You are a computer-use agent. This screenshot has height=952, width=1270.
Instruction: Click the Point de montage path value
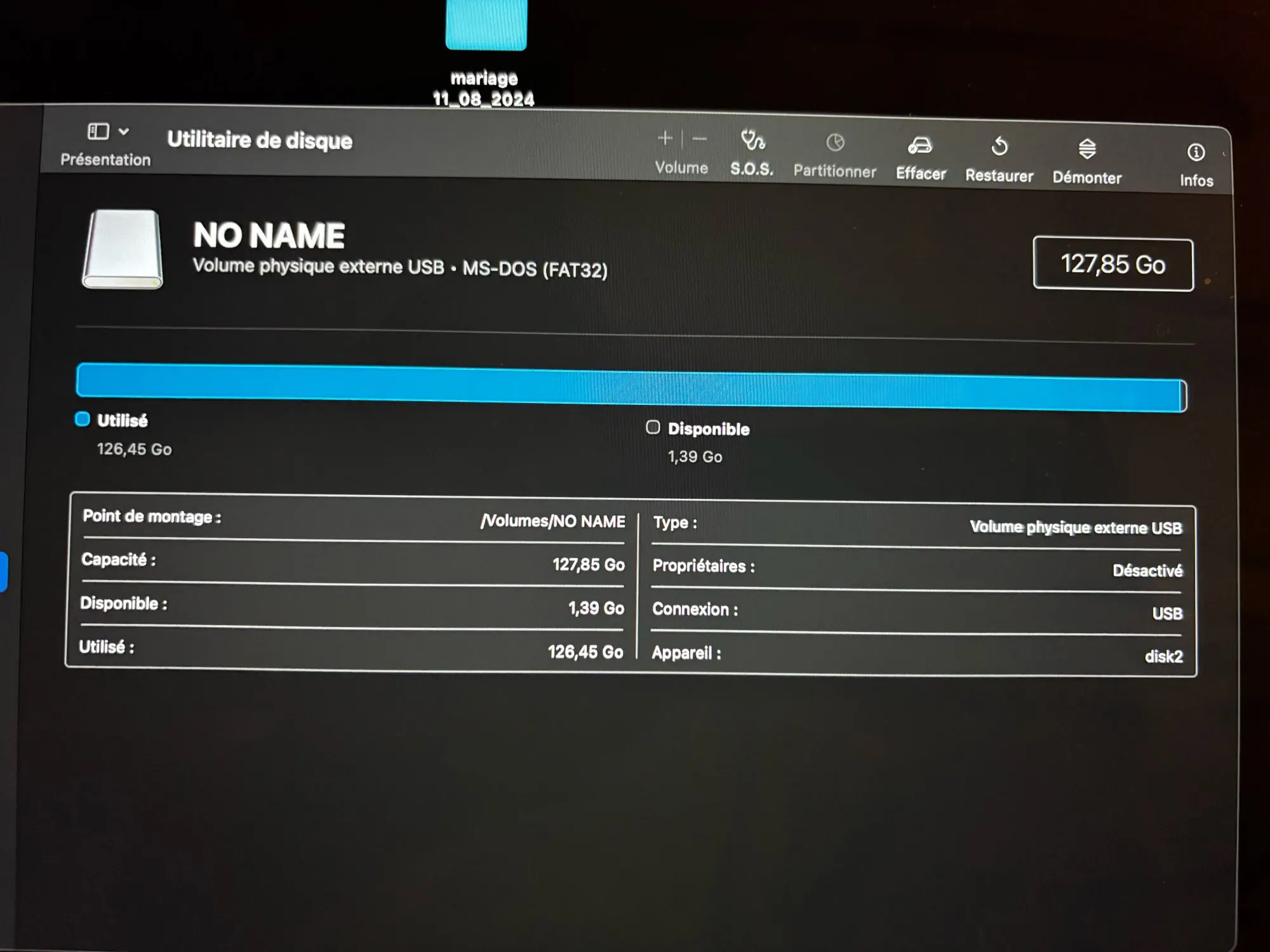click(552, 521)
